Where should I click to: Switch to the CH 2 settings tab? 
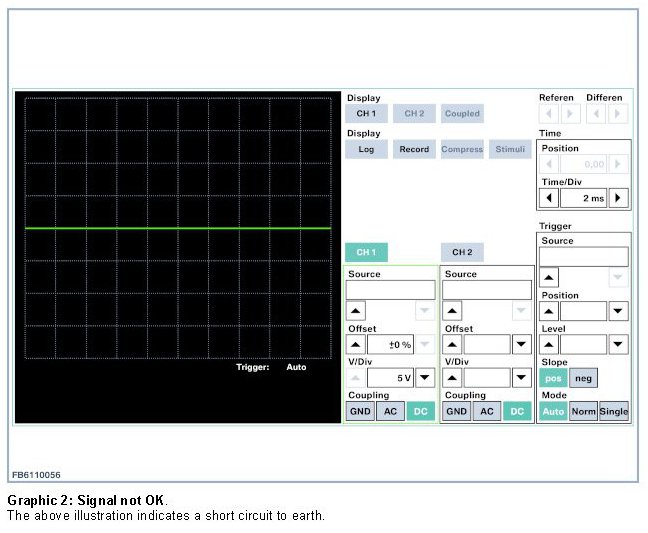click(x=461, y=253)
